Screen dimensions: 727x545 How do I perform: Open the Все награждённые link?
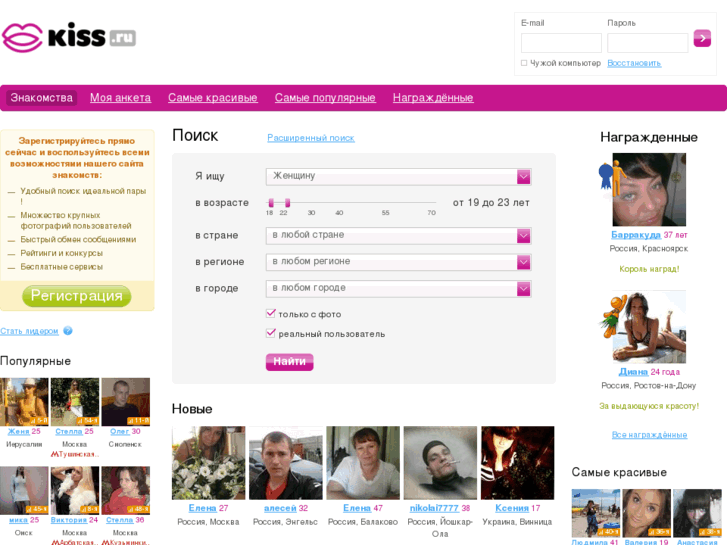click(x=649, y=435)
